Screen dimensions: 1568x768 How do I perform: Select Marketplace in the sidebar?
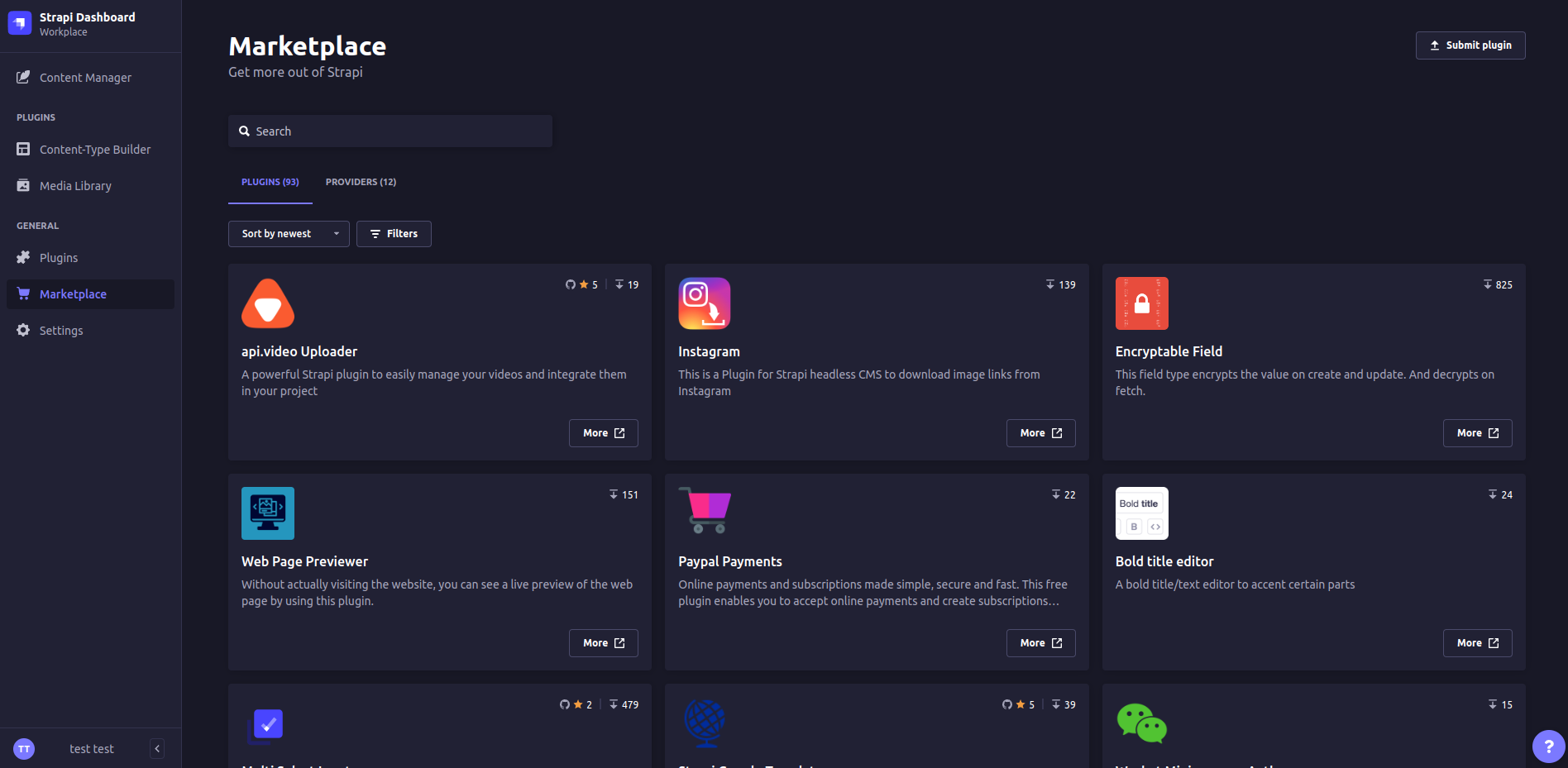tap(91, 294)
